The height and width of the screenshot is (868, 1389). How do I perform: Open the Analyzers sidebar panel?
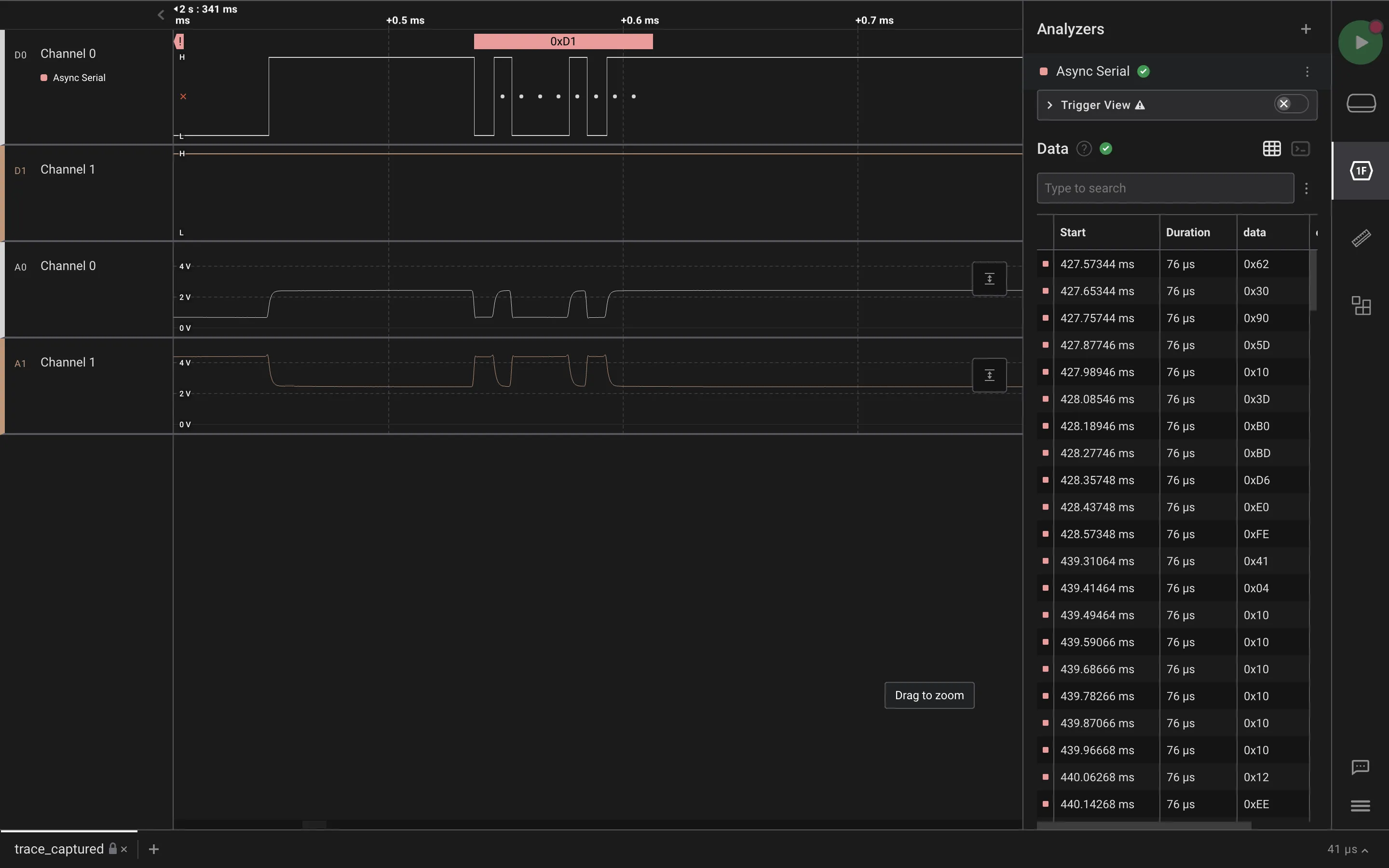1361,171
